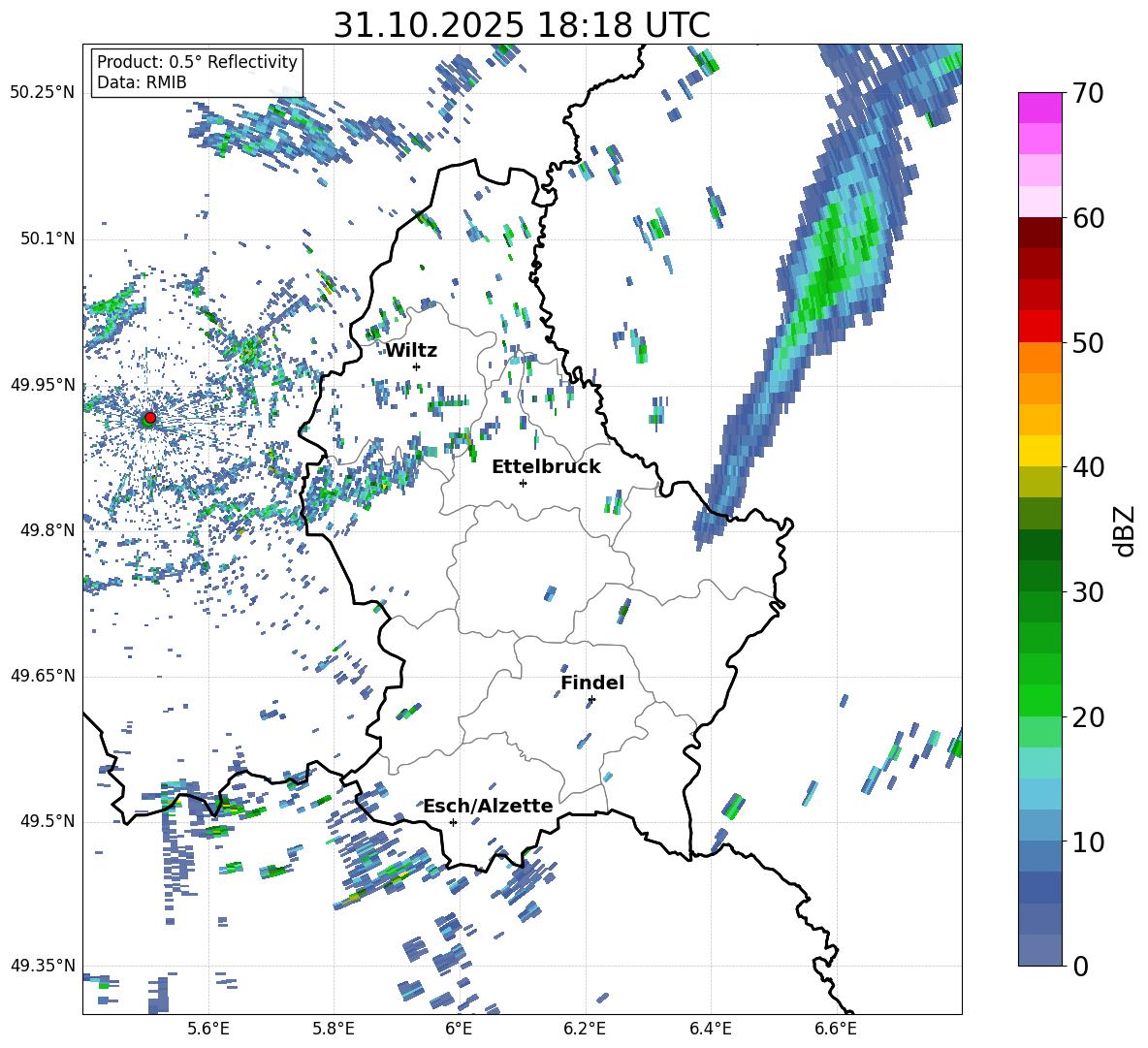The width and height of the screenshot is (1148, 1048).
Task: Click the 20 tick label on colorbar
Action: tap(1088, 716)
